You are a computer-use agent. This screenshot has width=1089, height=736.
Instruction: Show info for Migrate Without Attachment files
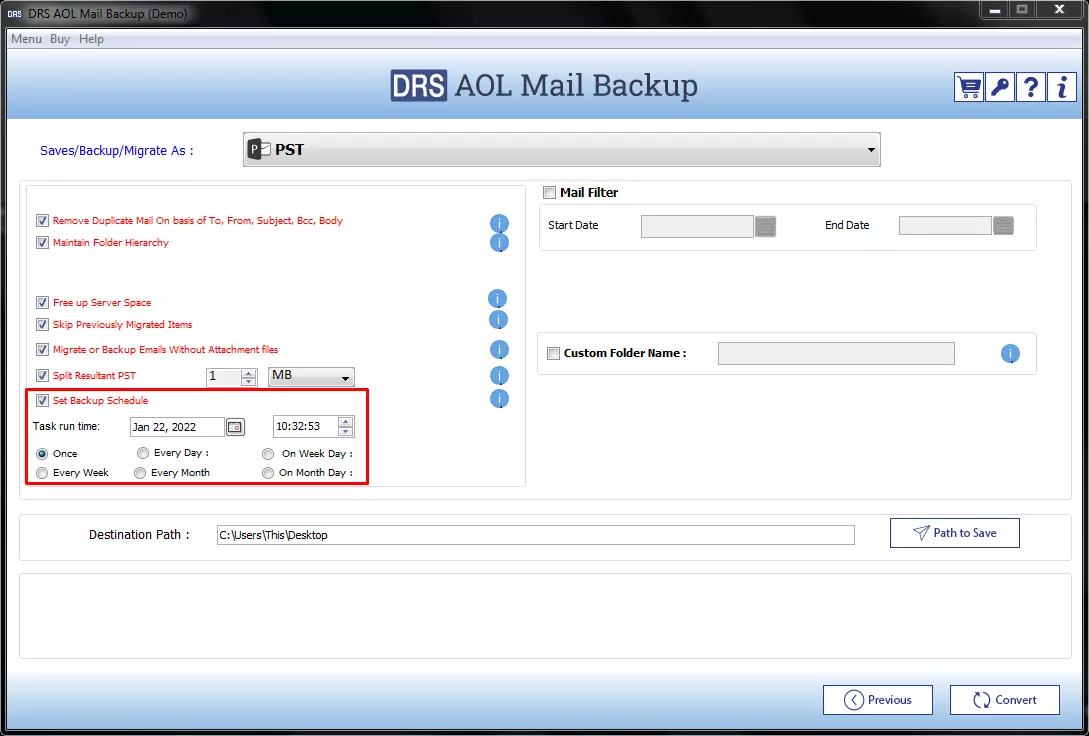499,349
